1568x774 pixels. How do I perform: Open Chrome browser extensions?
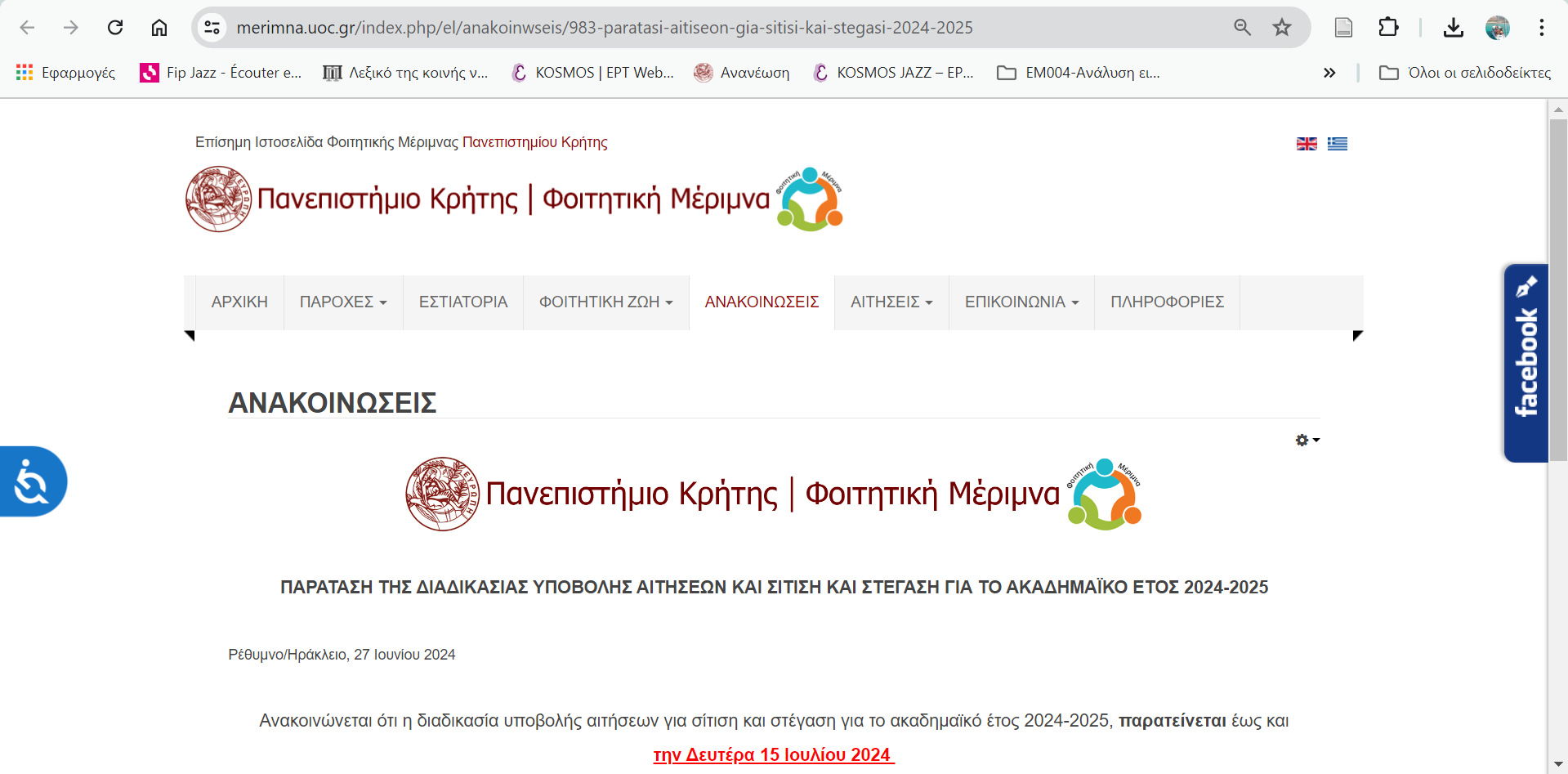coord(1388,27)
